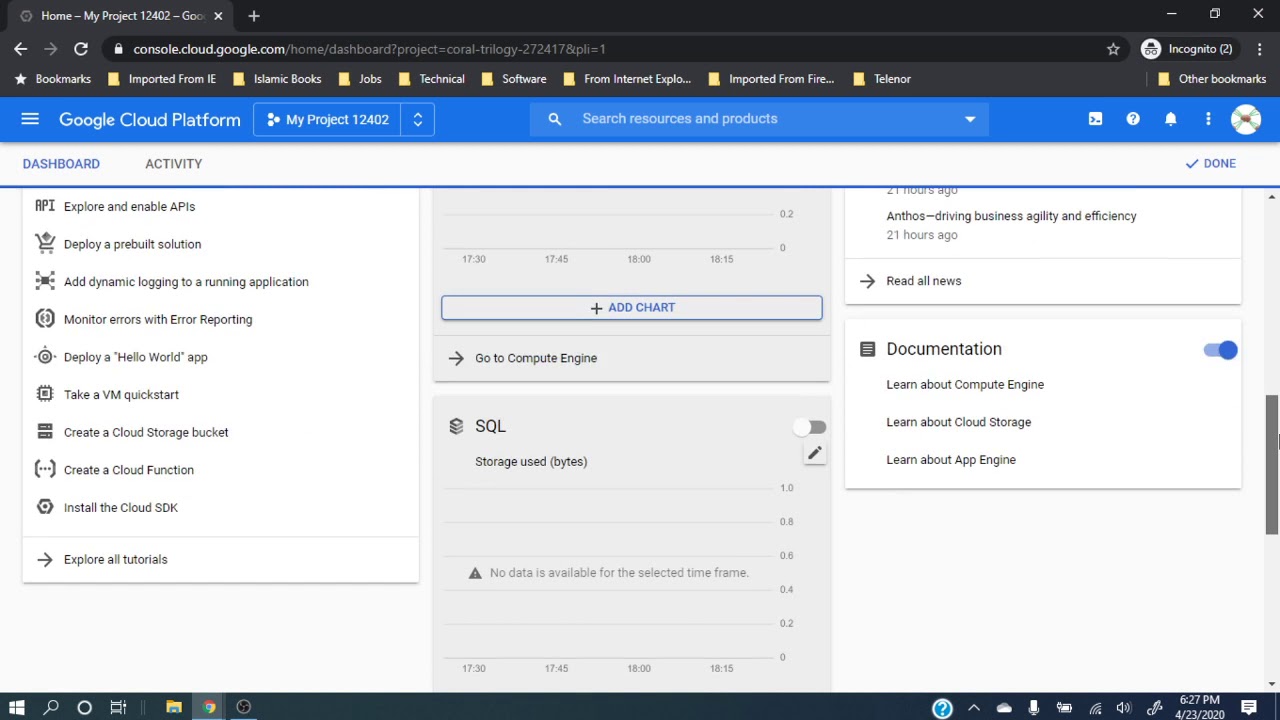Click the page vertical scrollbar thumb
The width and height of the screenshot is (1280, 720).
pyautogui.click(x=1272, y=465)
